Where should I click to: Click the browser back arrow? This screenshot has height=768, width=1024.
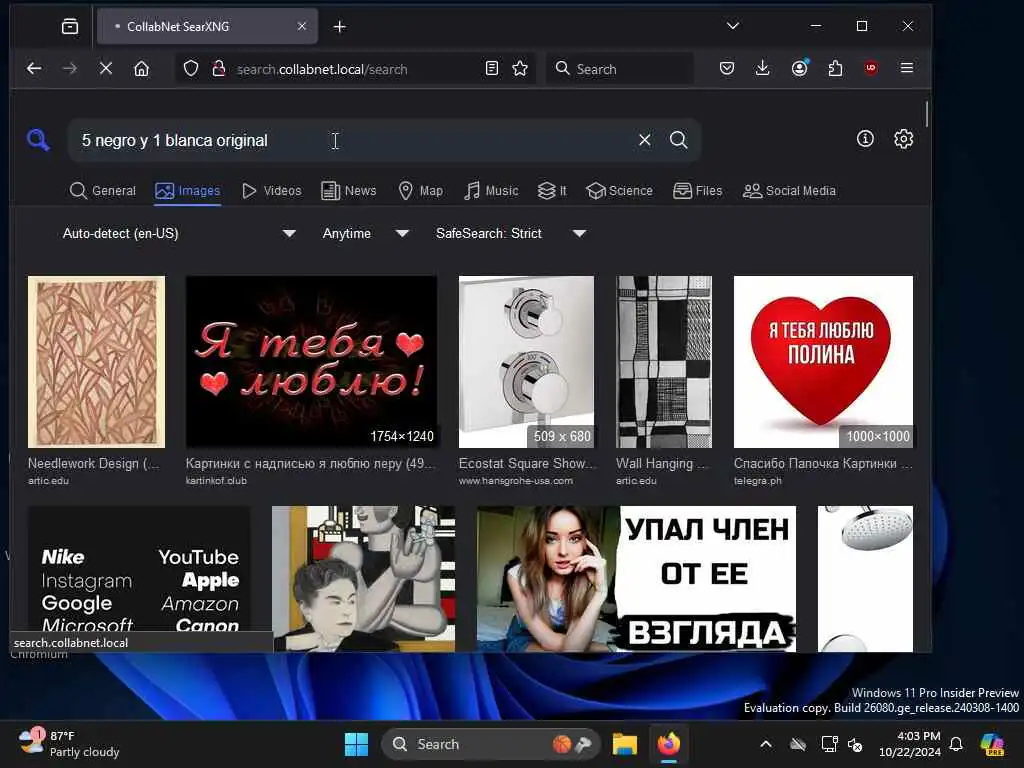click(x=34, y=69)
